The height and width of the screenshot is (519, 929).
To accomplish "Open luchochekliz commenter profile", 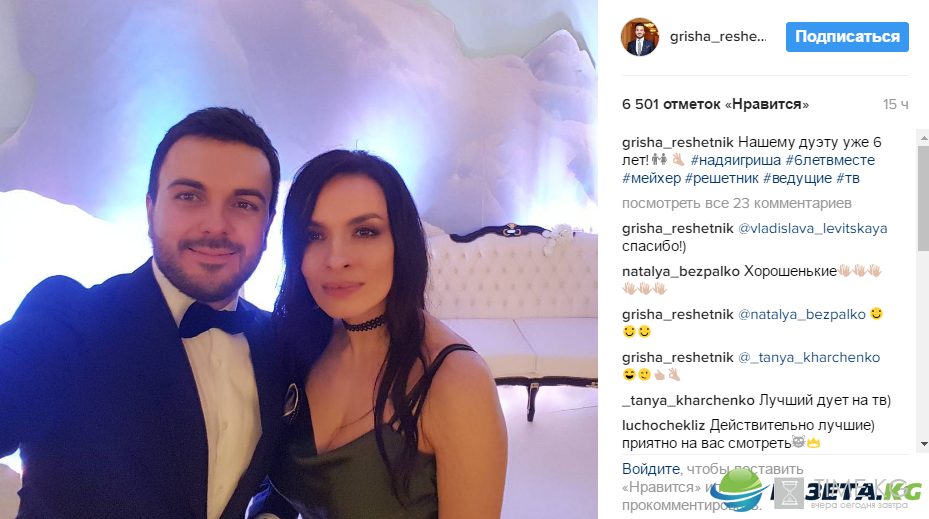I will point(664,425).
